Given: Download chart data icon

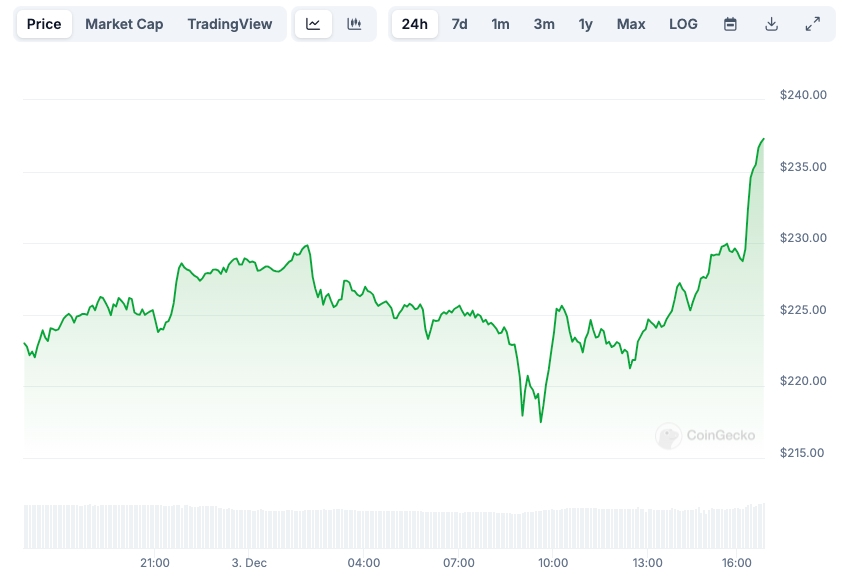Looking at the screenshot, I should (x=771, y=24).
